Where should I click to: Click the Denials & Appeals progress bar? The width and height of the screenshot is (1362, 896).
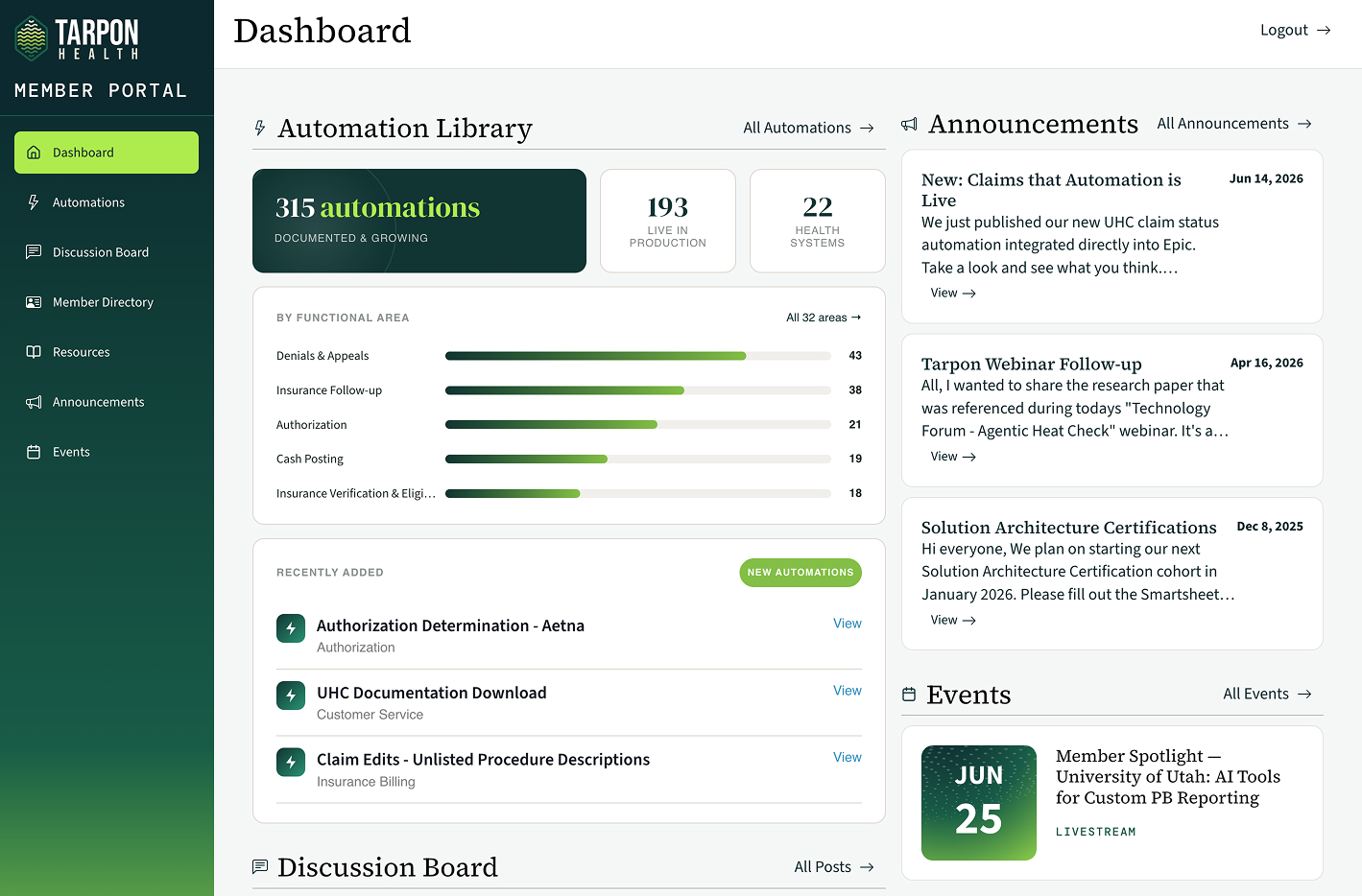638,356
